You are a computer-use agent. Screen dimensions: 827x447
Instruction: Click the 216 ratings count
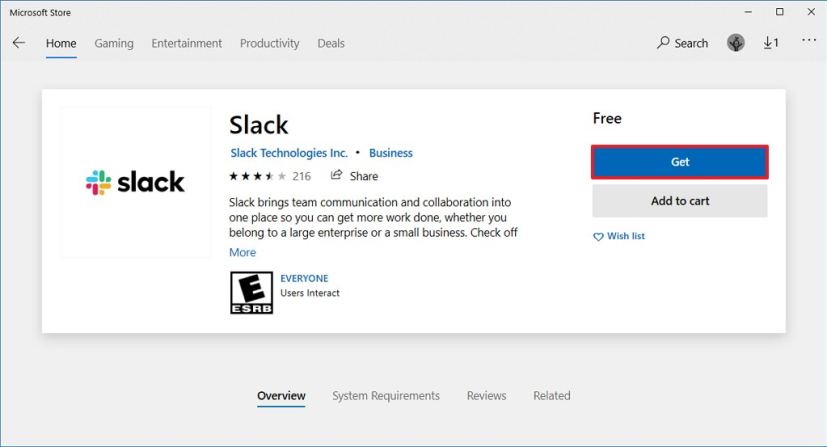pyautogui.click(x=302, y=176)
